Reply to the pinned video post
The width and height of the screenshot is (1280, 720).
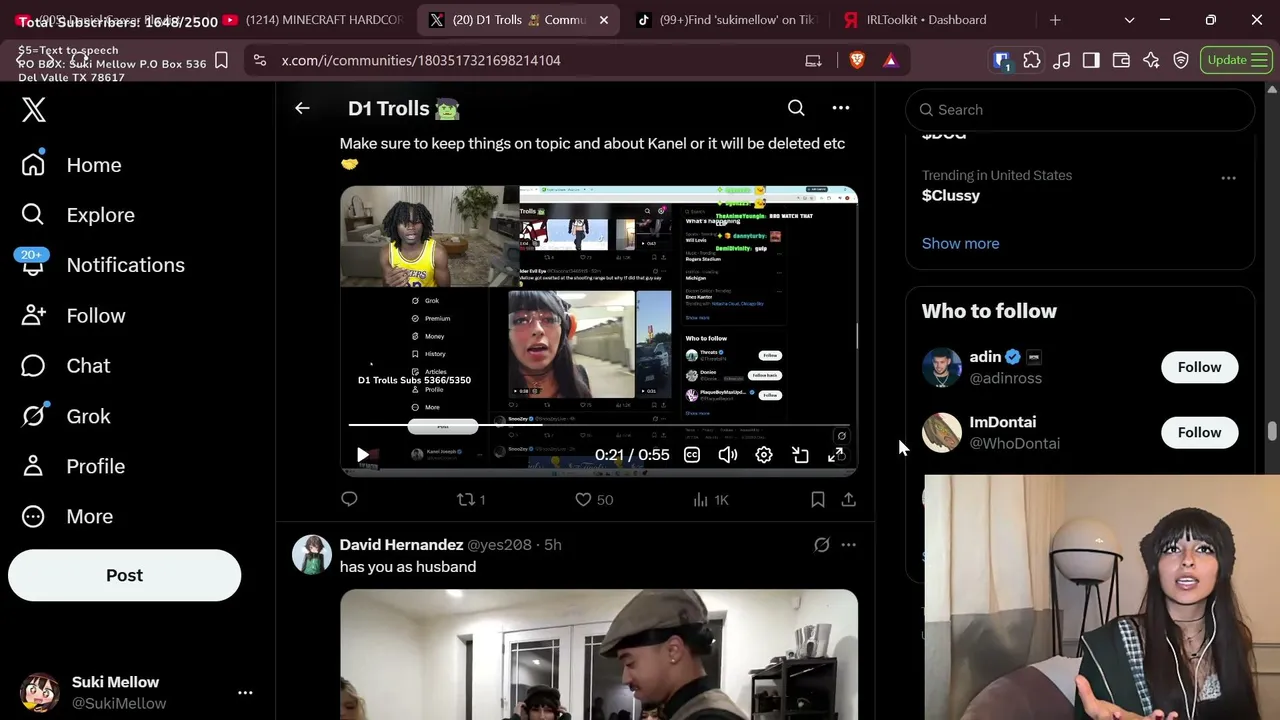click(349, 499)
